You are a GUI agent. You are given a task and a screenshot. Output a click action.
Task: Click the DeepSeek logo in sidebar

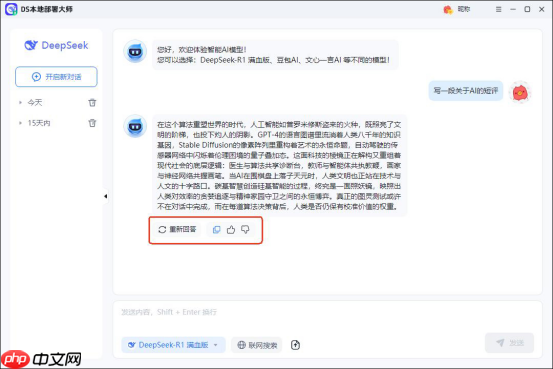[56, 45]
